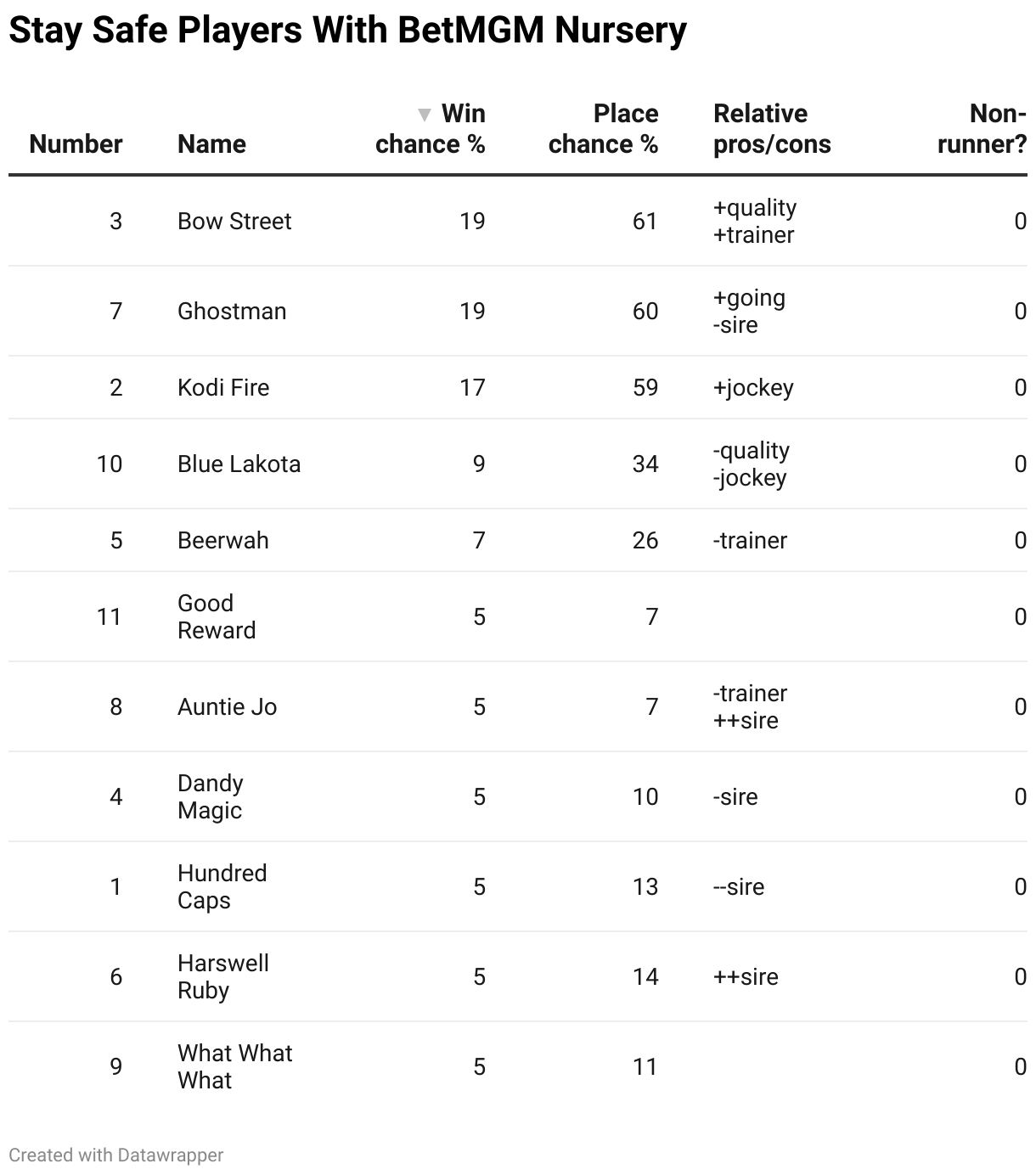Click the Dandy Magic entry
The height and width of the screenshot is (1175, 1036).
(211, 797)
